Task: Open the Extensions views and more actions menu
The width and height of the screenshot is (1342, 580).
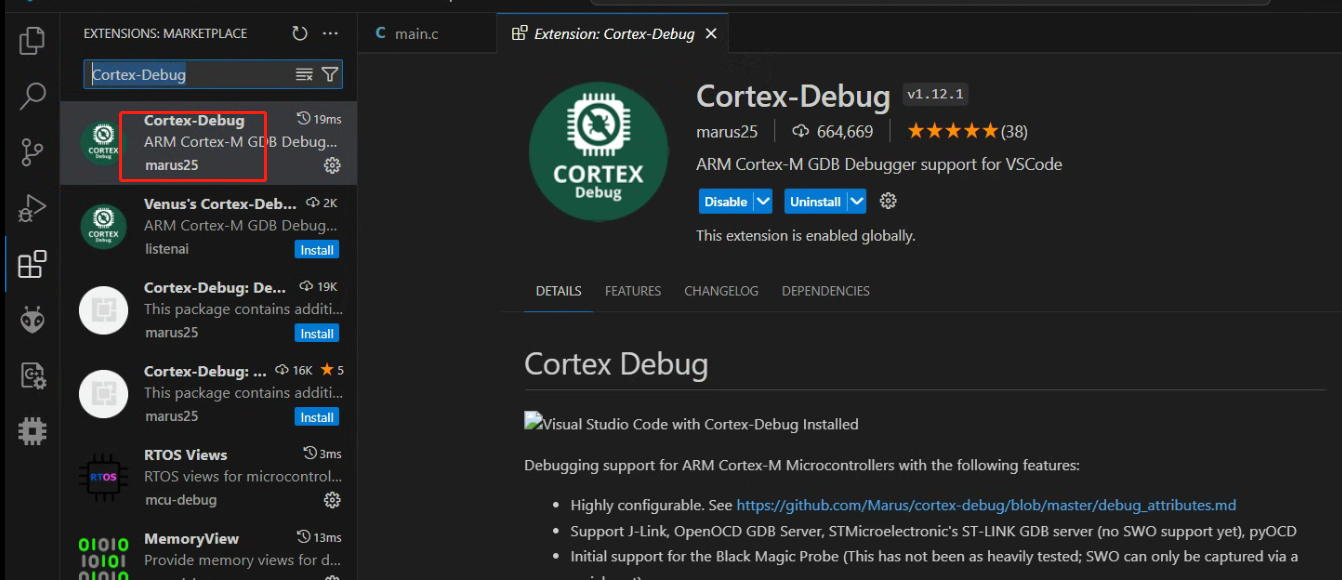Action: 331,33
